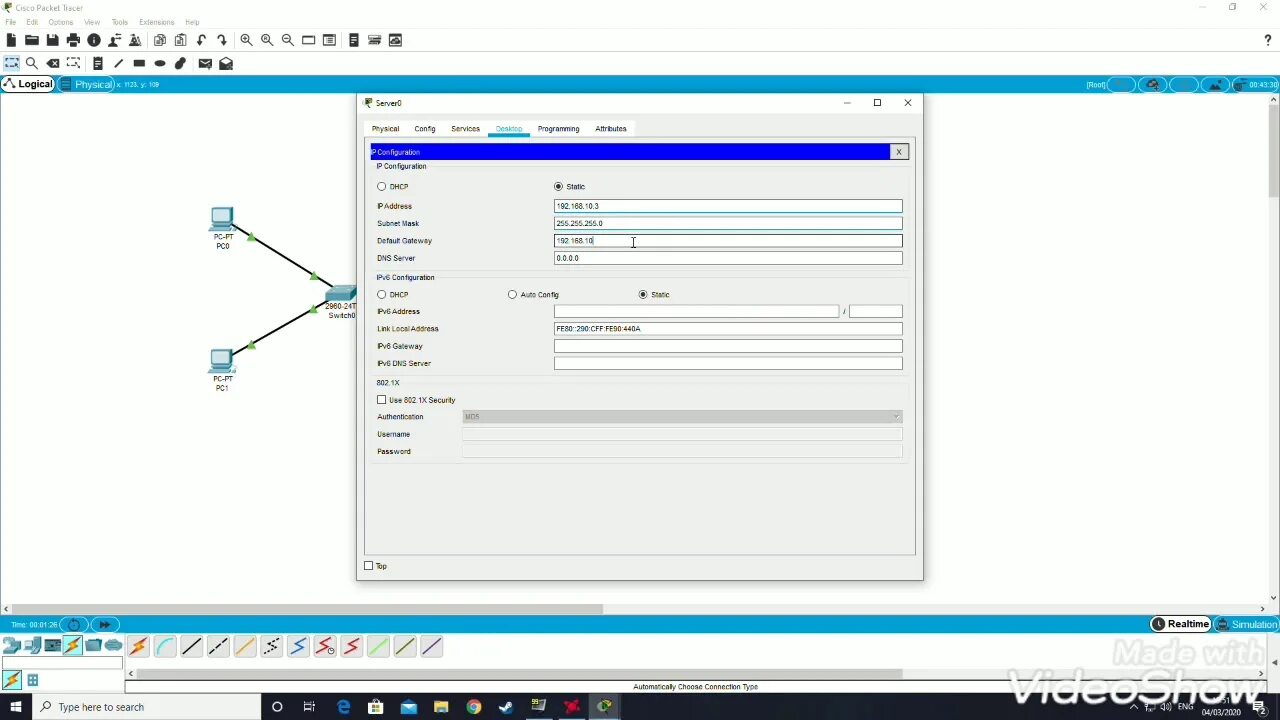Activate the Select tool
Image resolution: width=1280 pixels, height=720 pixels.
tap(11, 63)
